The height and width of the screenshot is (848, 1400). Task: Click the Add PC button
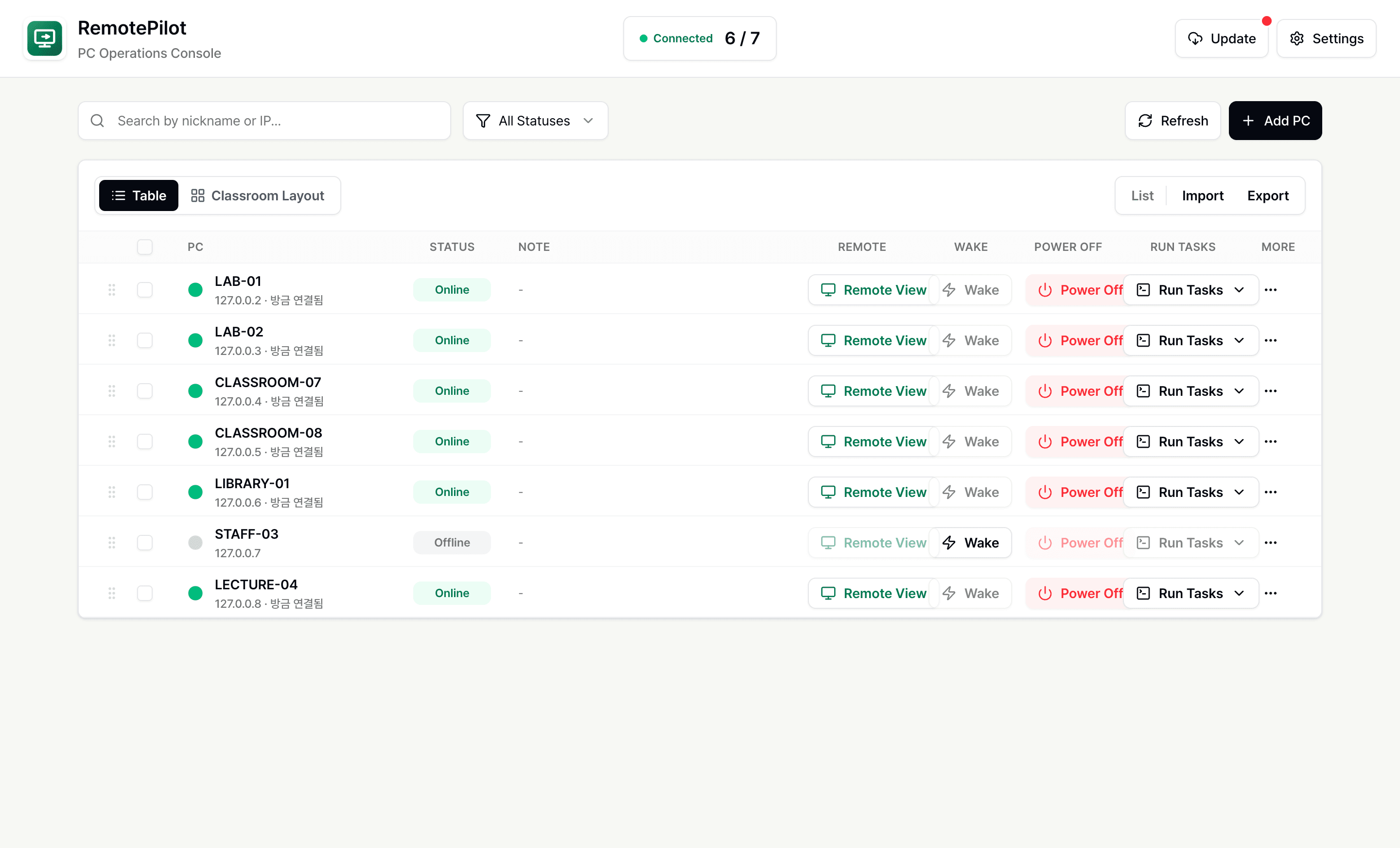[x=1275, y=121]
